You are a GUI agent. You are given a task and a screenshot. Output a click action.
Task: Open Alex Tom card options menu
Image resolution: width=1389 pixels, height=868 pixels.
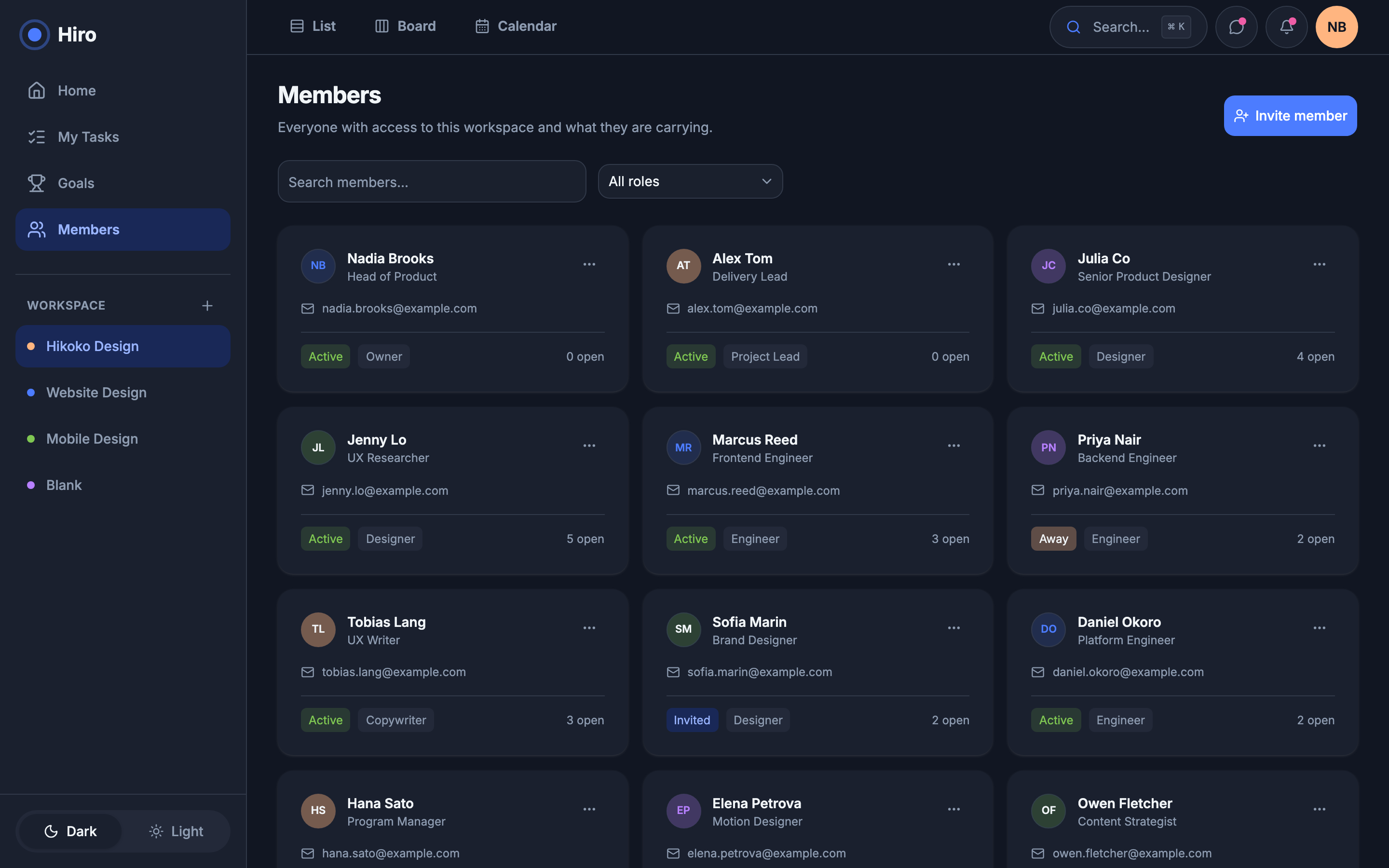click(x=954, y=265)
